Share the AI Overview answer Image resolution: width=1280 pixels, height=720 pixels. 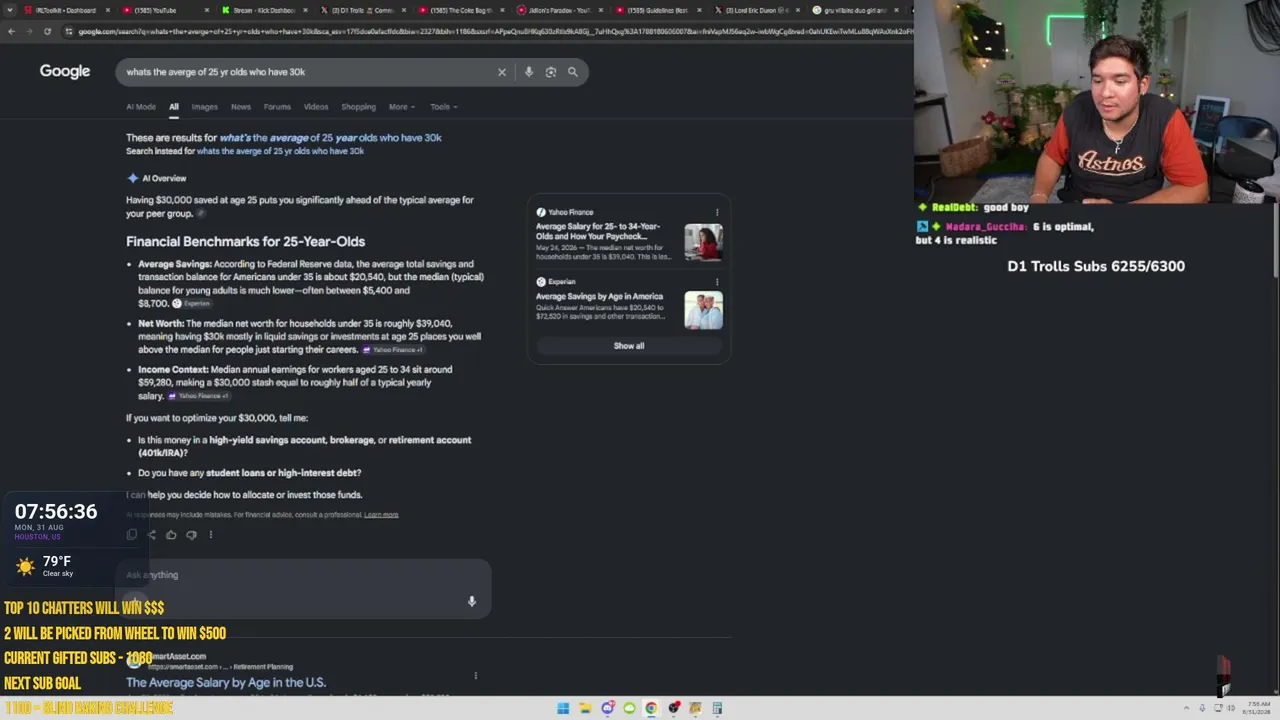tap(152, 535)
